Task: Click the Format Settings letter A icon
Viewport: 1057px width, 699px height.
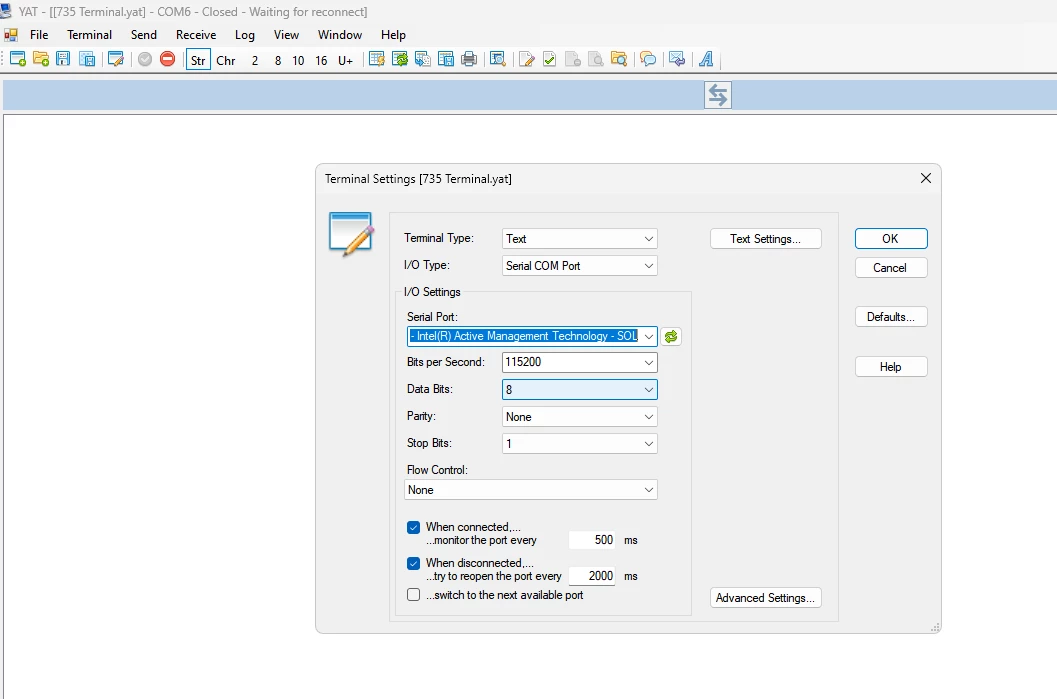Action: coord(706,59)
